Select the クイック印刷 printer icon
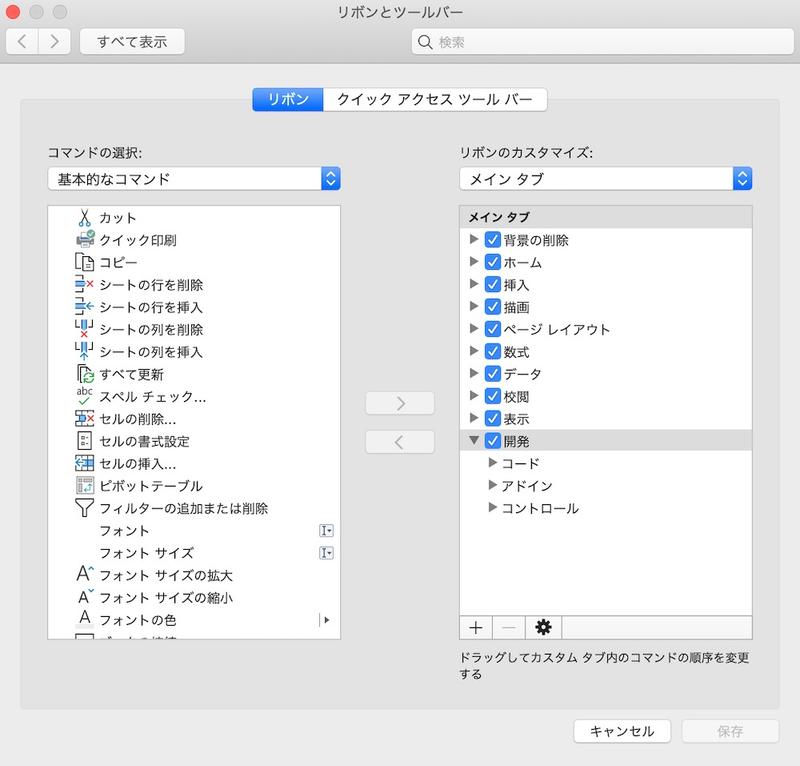The height and width of the screenshot is (766, 800). 84,240
